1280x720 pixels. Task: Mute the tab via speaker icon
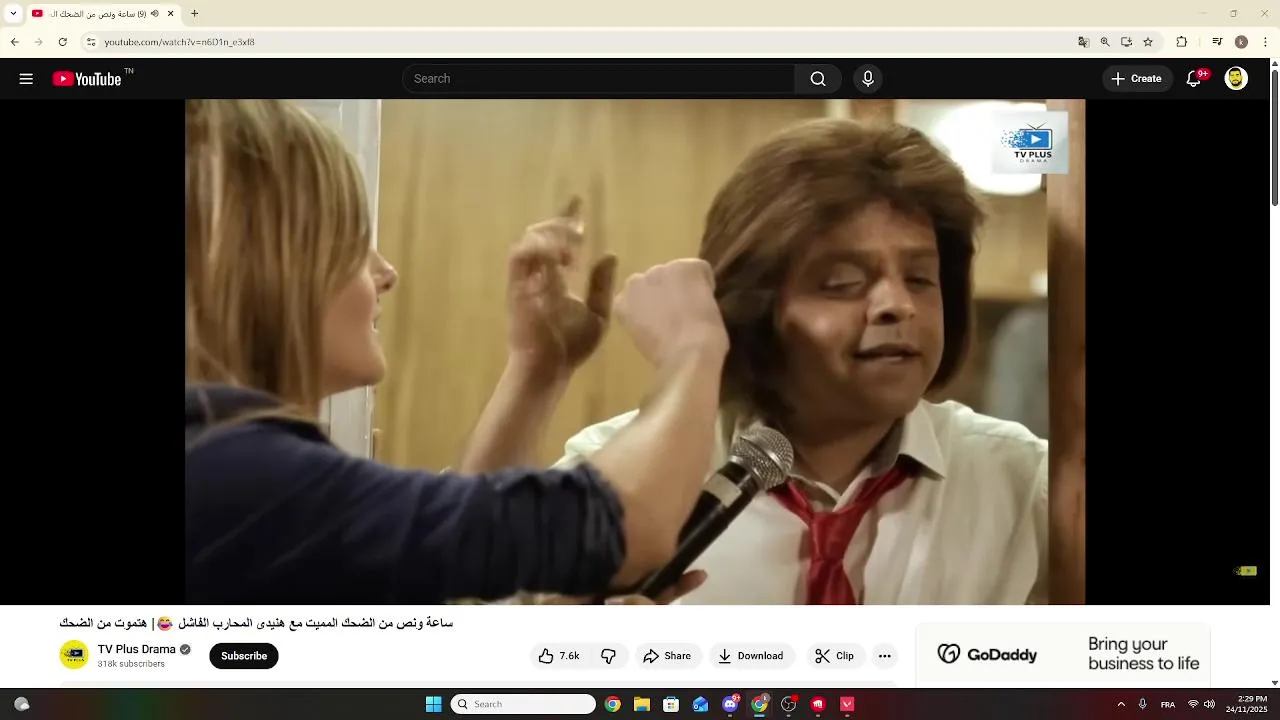(x=155, y=14)
